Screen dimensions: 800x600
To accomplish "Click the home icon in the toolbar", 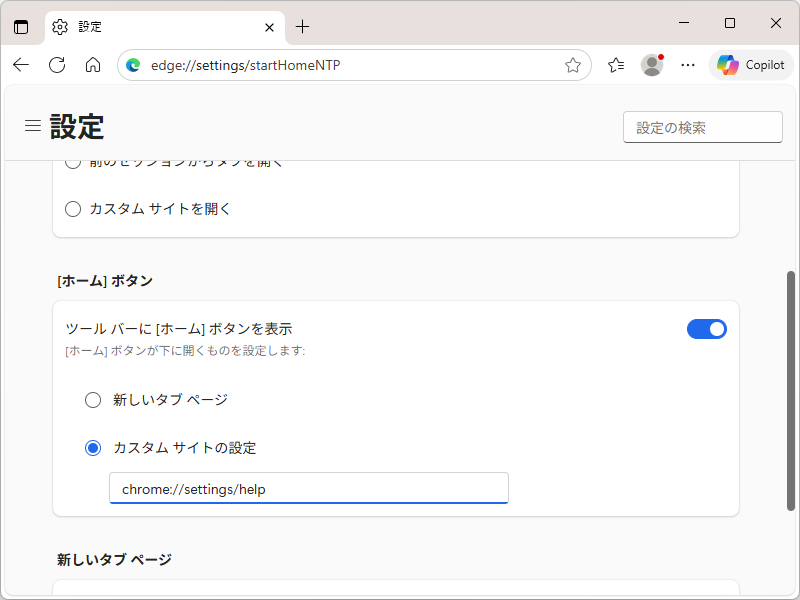I will click(93, 64).
